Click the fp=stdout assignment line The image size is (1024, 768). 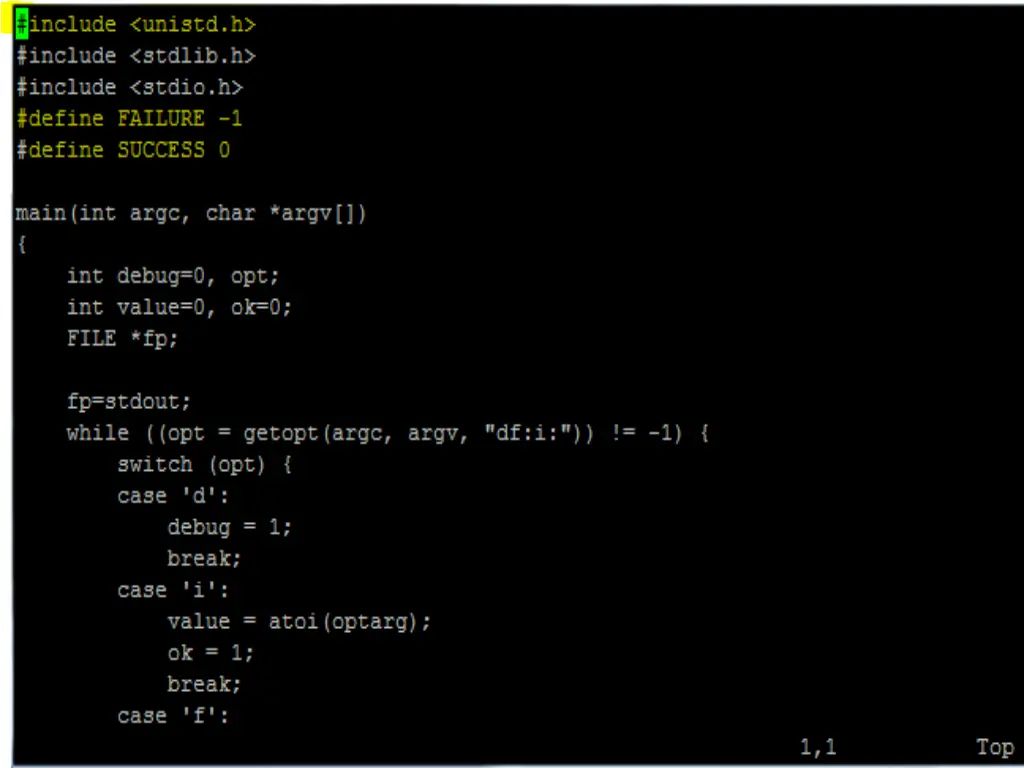129,402
